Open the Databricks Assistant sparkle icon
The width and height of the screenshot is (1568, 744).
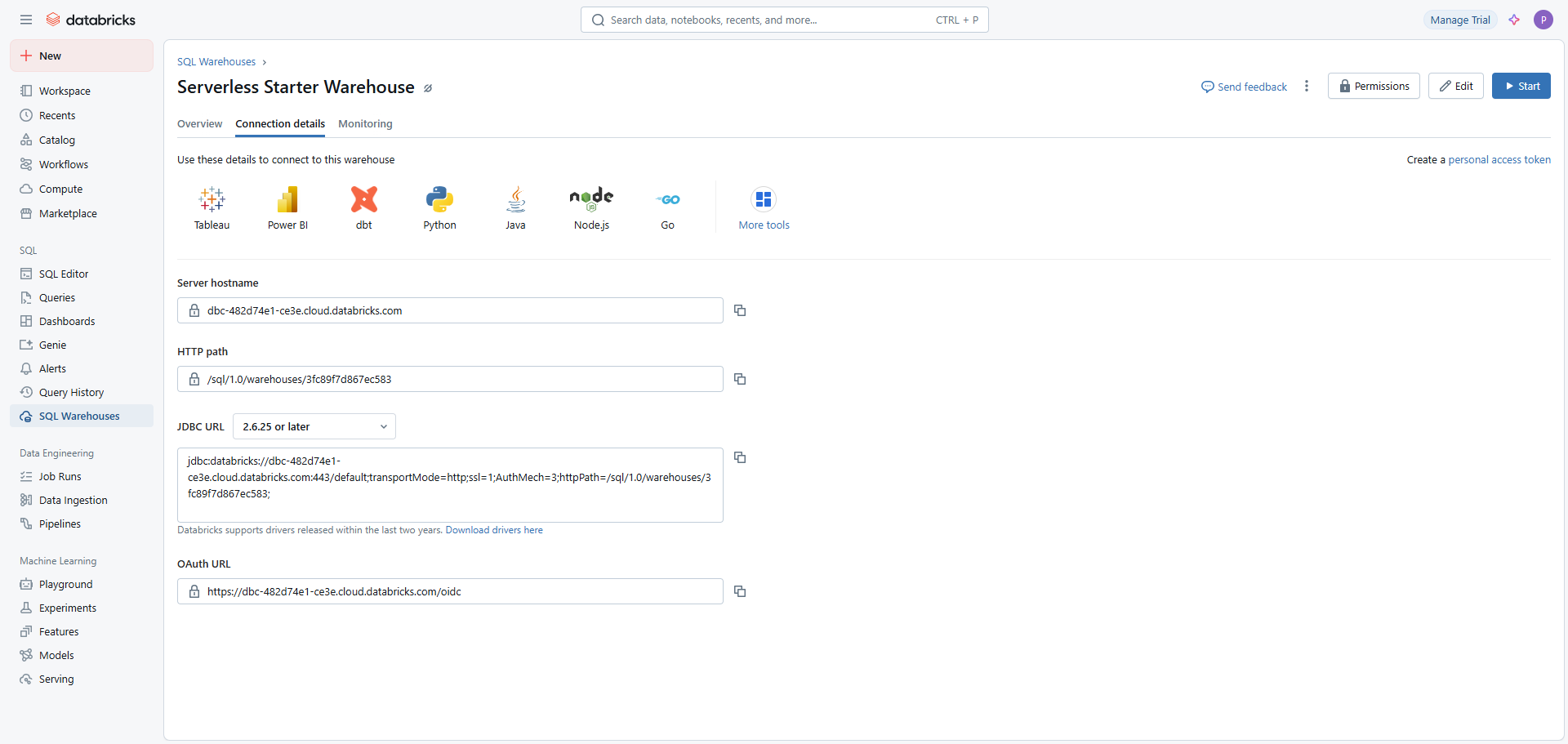pyautogui.click(x=1514, y=20)
